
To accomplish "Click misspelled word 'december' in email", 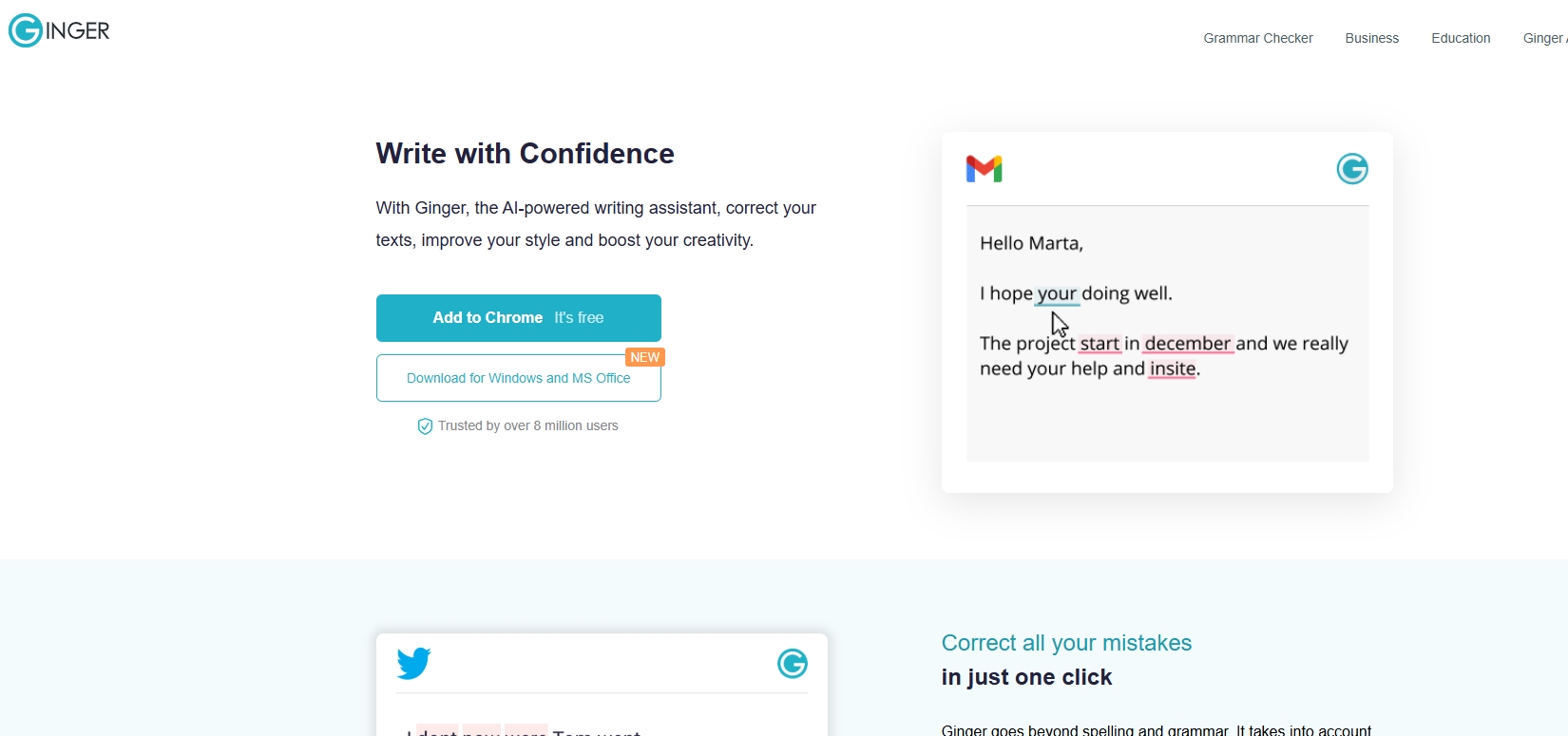I will pos(1188,344).
